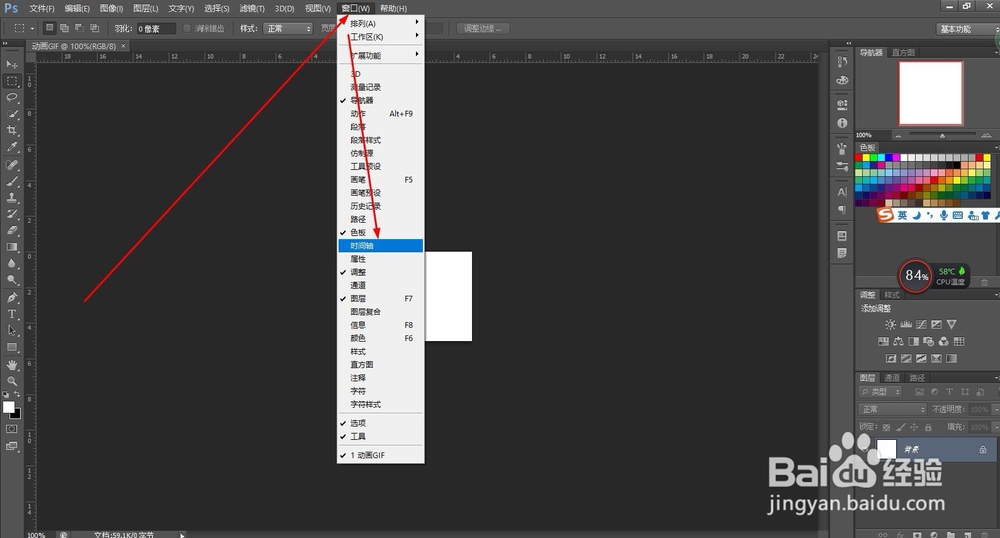Toggle the 消除锯齿 anti-alias checkbox
Viewport: 1000px width, 538px height.
click(187, 29)
